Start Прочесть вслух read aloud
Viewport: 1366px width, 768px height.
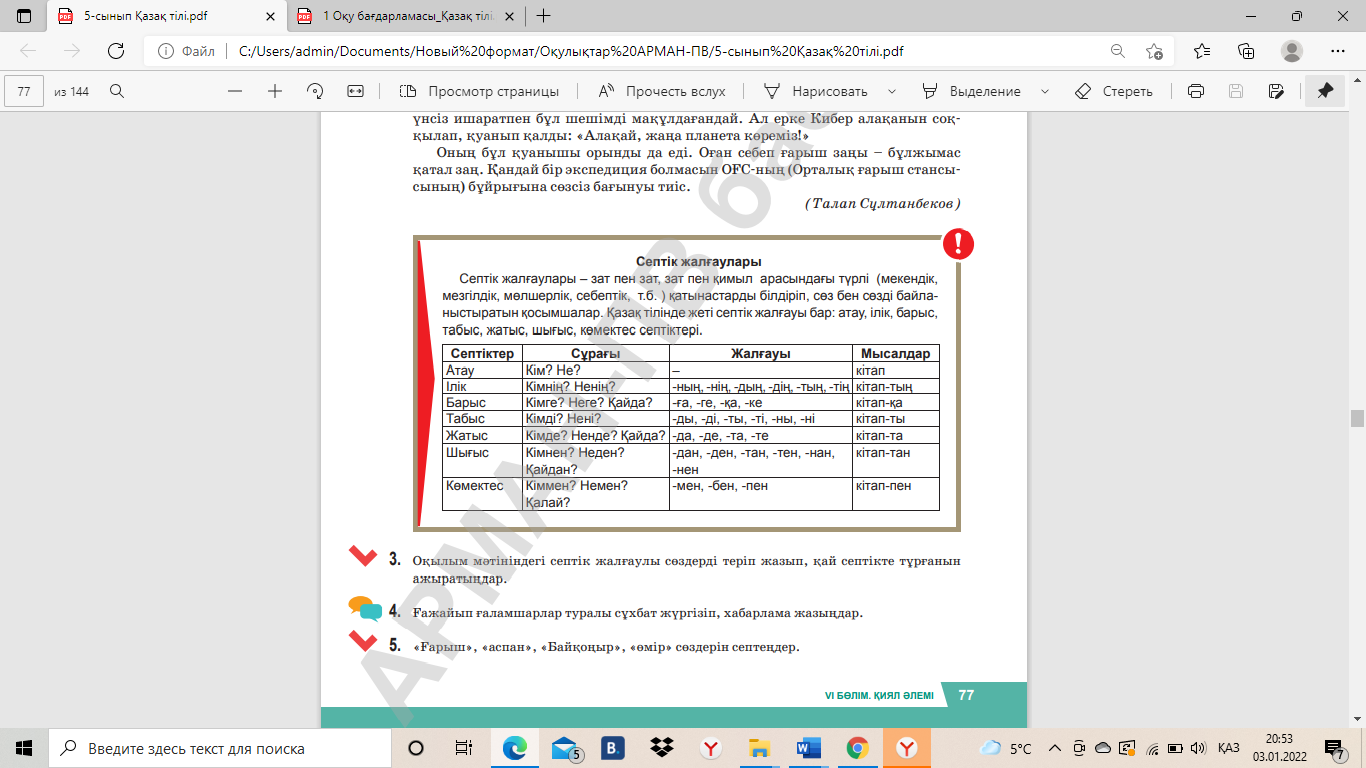click(x=662, y=91)
